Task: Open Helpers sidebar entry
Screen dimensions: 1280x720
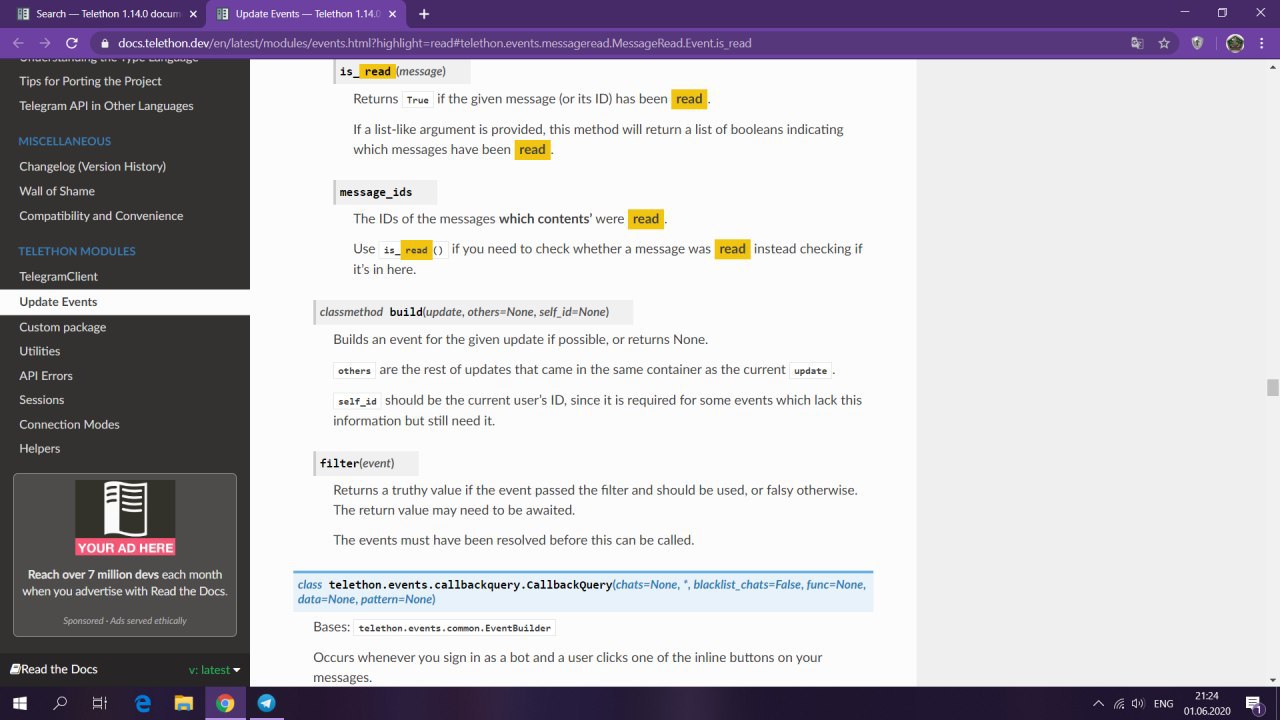Action: point(39,449)
